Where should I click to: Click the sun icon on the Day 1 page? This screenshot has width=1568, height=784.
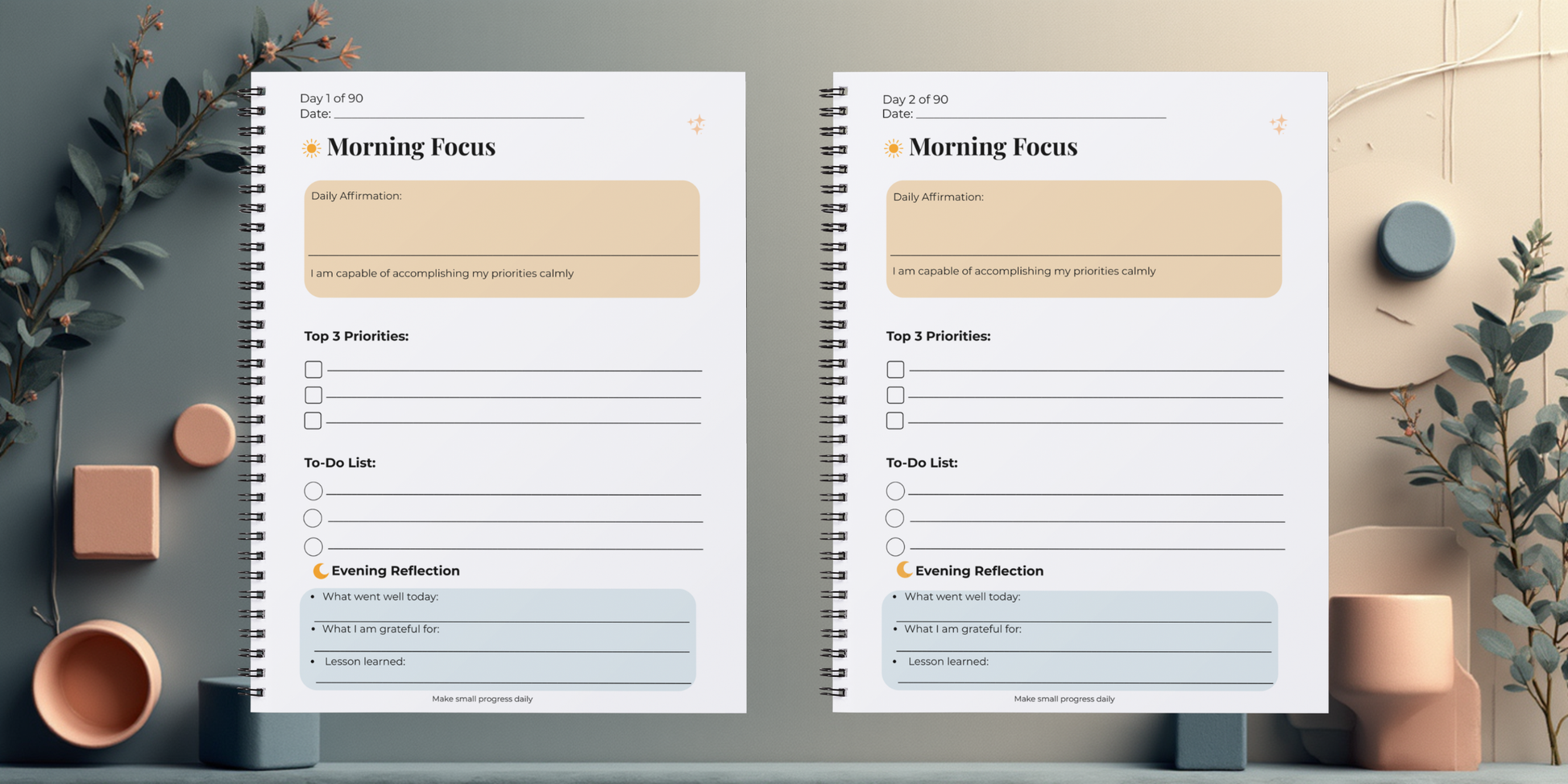pos(311,148)
